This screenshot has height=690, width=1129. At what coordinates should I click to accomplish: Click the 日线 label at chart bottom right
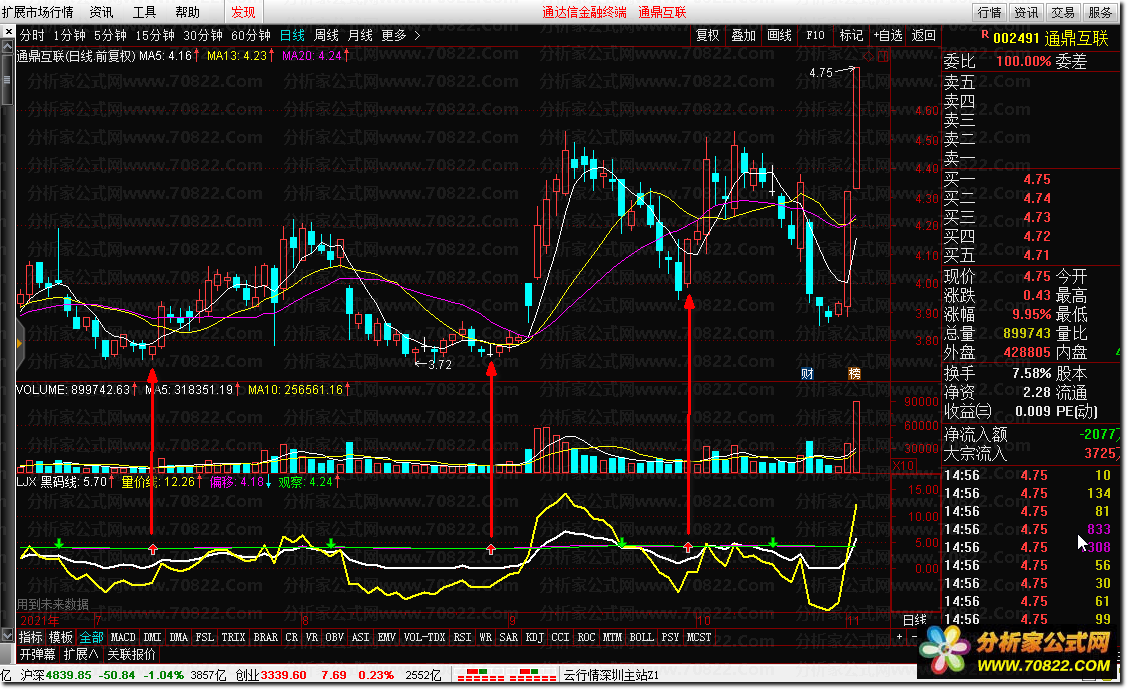915,620
